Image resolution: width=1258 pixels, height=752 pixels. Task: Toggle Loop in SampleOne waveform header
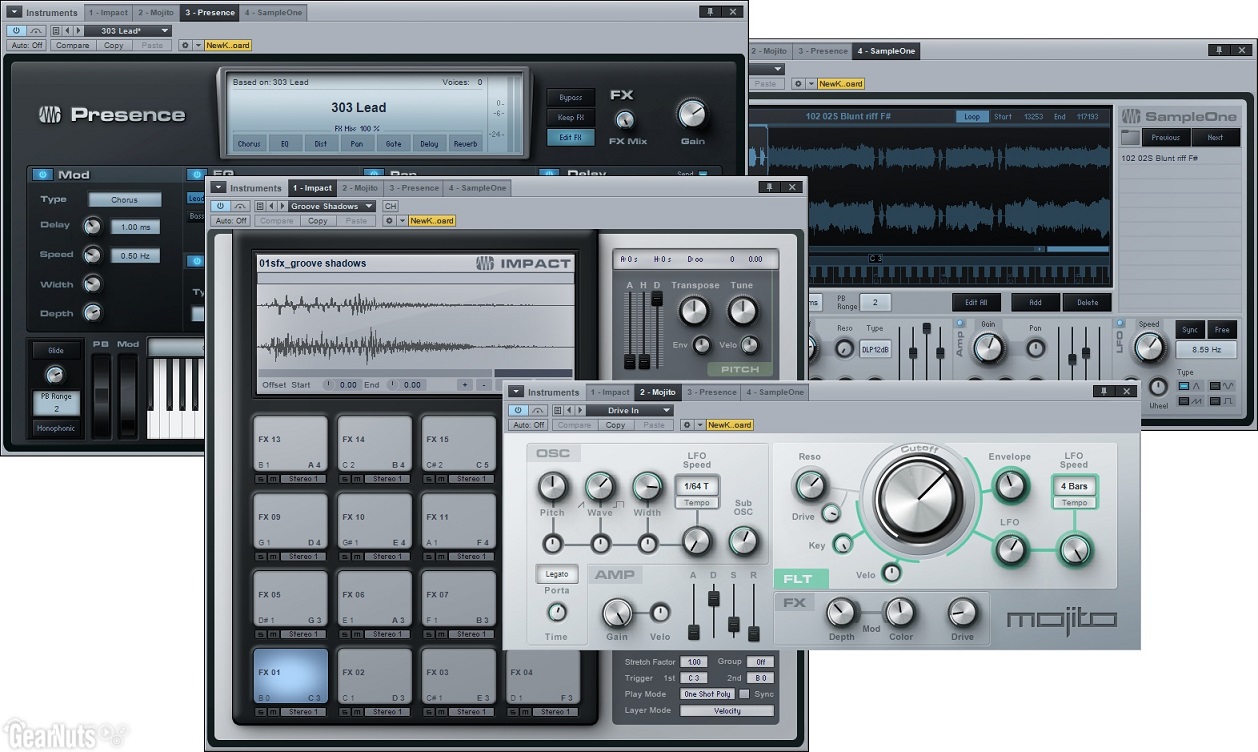[x=971, y=117]
